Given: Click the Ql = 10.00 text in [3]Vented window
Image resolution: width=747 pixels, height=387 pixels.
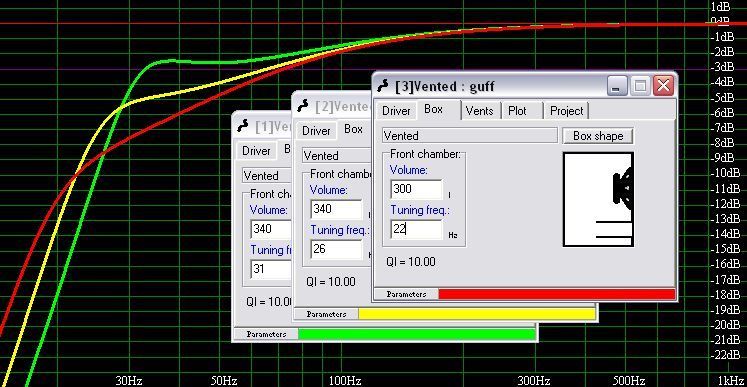Looking at the screenshot, I should click(x=410, y=262).
